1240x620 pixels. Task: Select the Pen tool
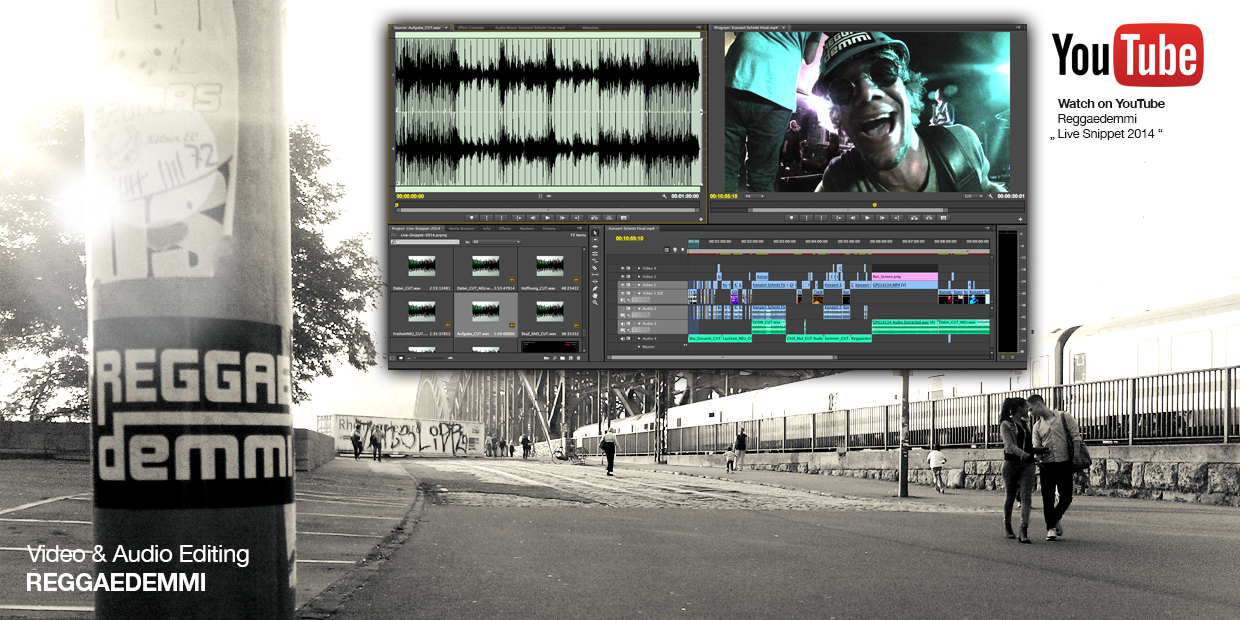595,289
